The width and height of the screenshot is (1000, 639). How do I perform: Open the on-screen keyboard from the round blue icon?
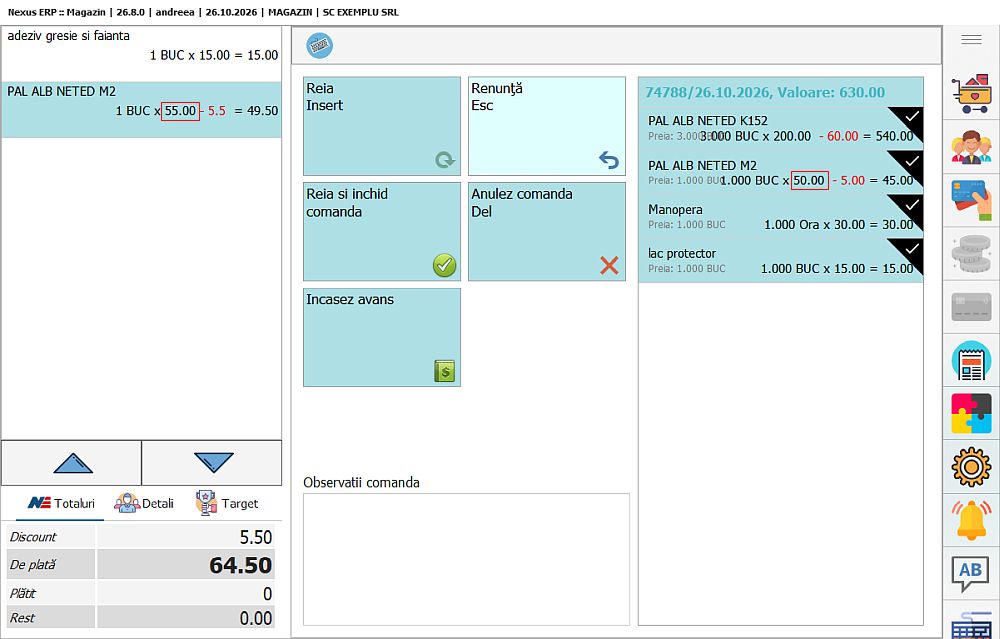[x=320, y=45]
